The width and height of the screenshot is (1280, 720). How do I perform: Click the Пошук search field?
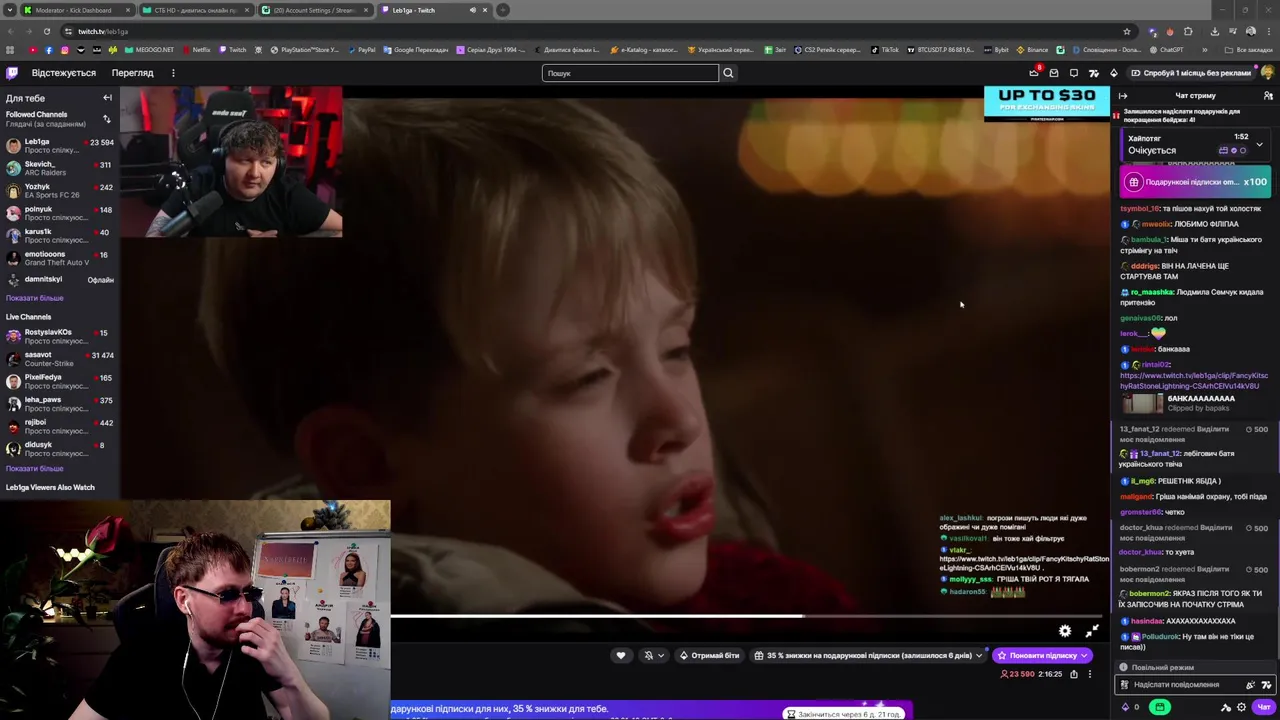pyautogui.click(x=630, y=73)
